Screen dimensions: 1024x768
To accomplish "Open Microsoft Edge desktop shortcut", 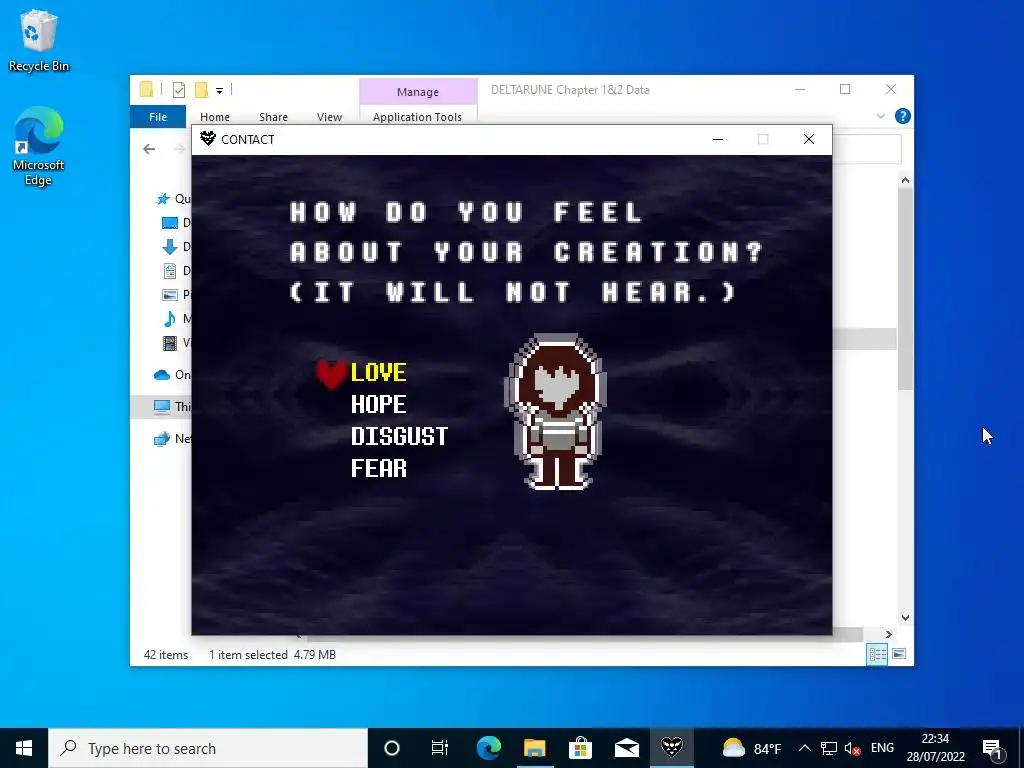I will 39,146.
